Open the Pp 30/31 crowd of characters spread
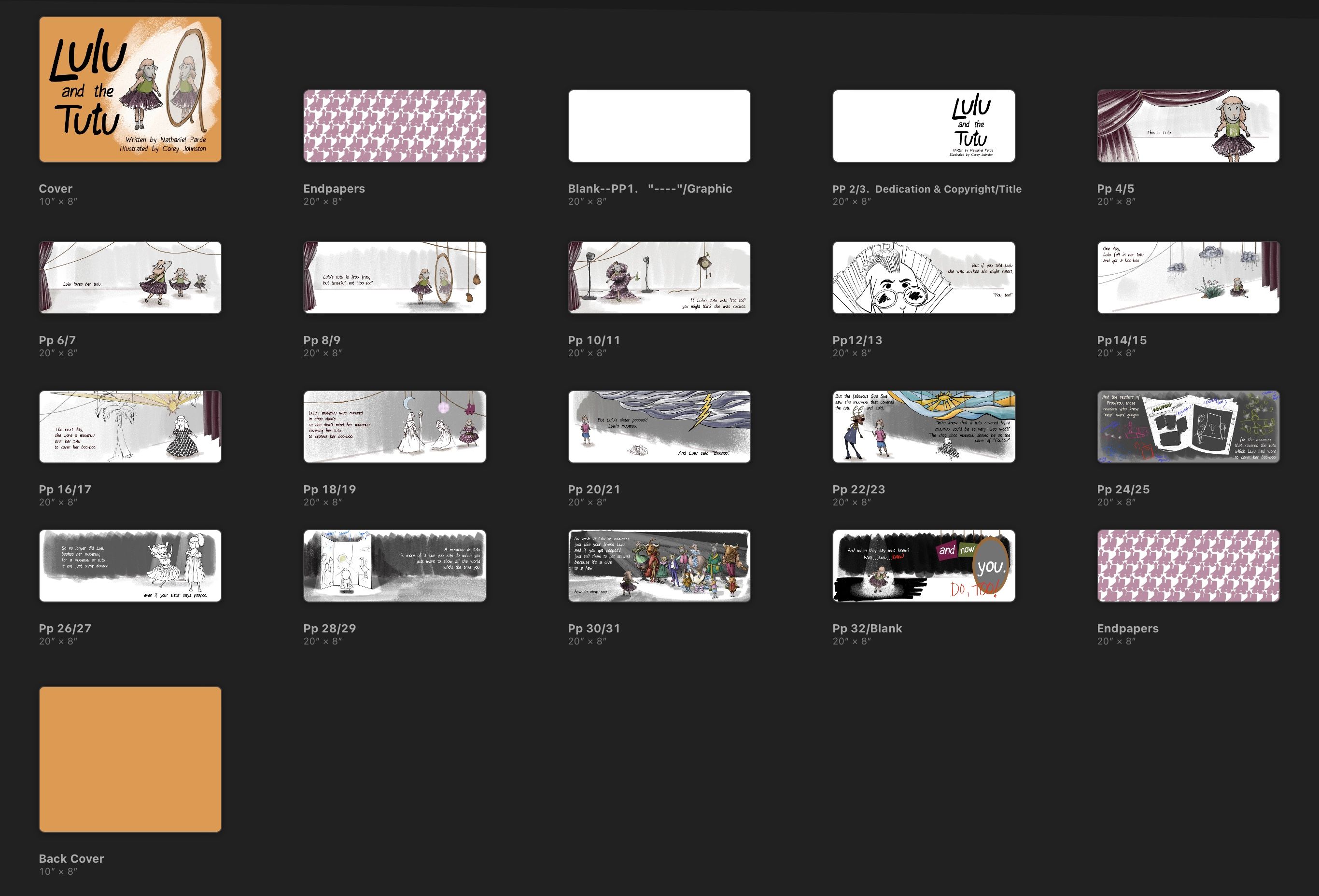This screenshot has width=1319, height=896. [659, 566]
